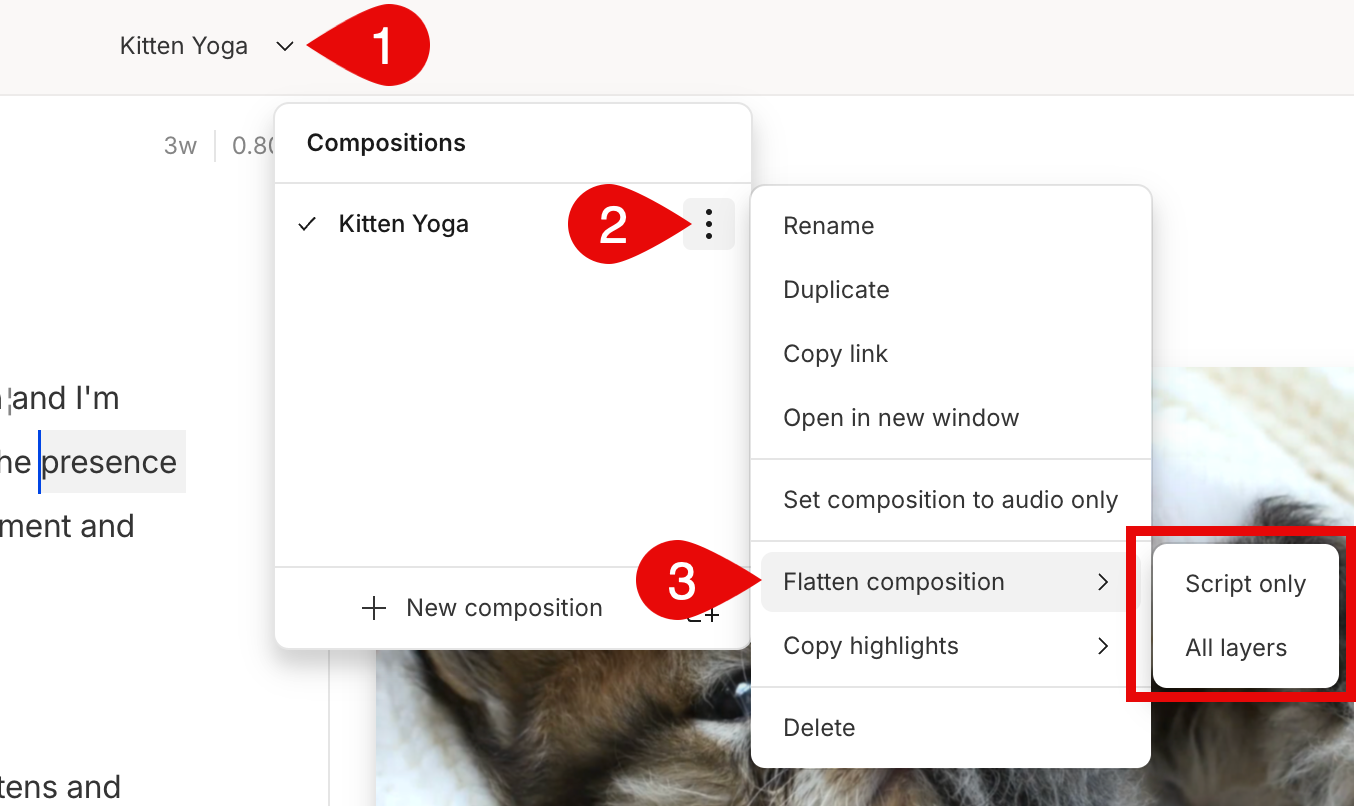Choose All layers in the flatten submenu
1356x806 pixels.
(x=1236, y=648)
